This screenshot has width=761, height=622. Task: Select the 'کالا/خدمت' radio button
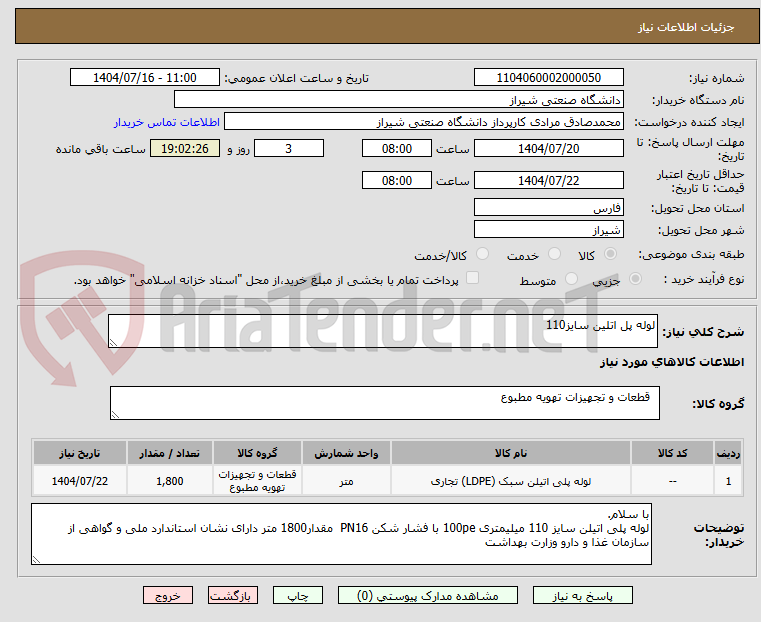click(482, 254)
